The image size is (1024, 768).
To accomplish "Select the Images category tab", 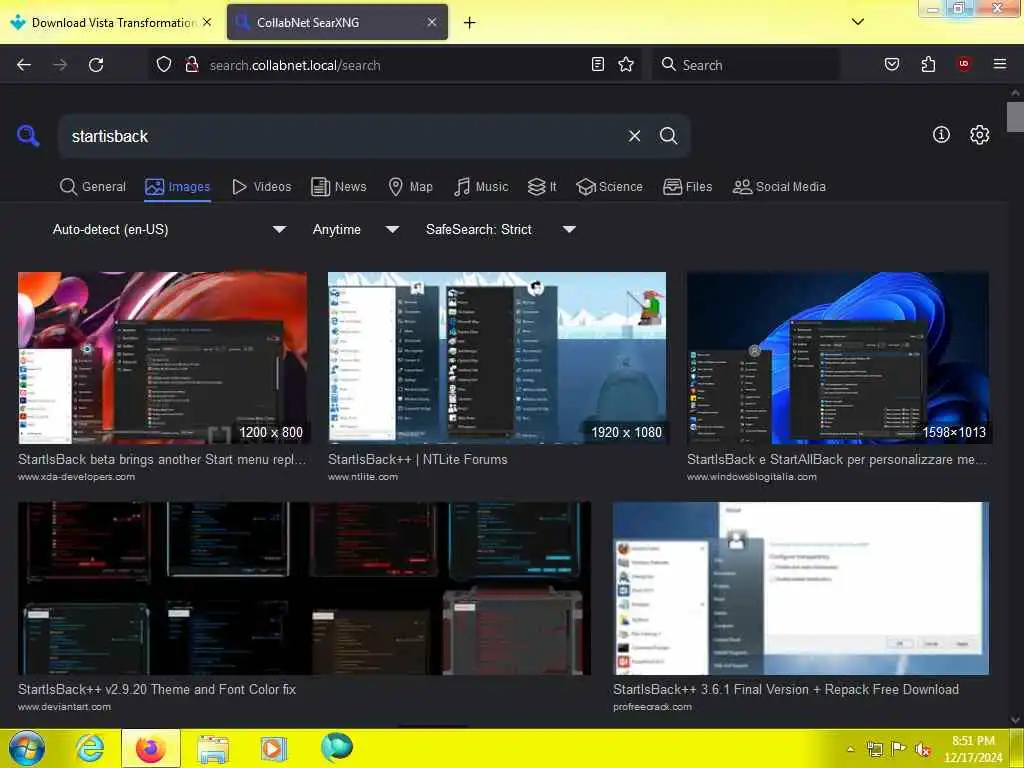I will click(178, 187).
